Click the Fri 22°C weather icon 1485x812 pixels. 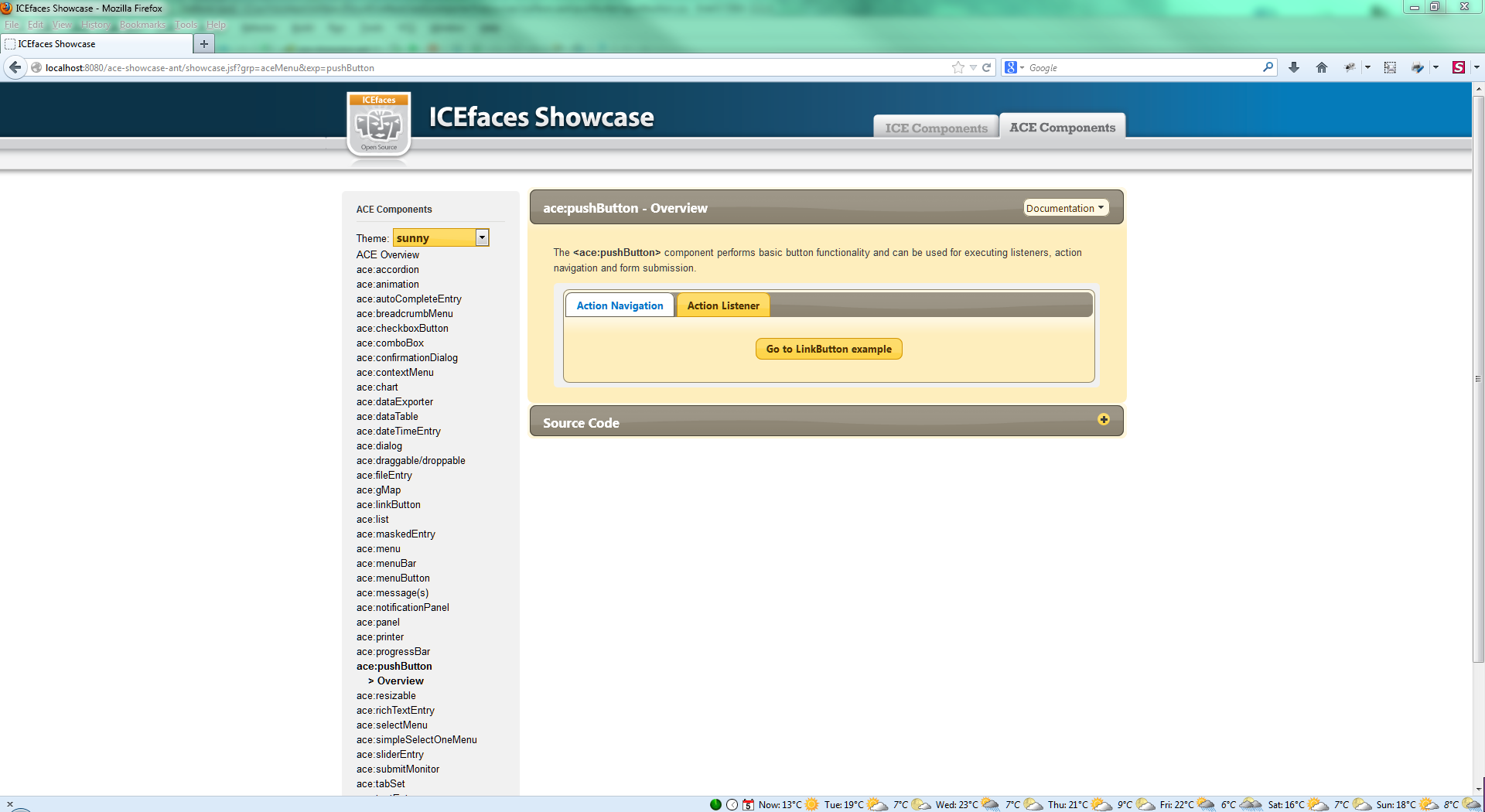(1206, 804)
